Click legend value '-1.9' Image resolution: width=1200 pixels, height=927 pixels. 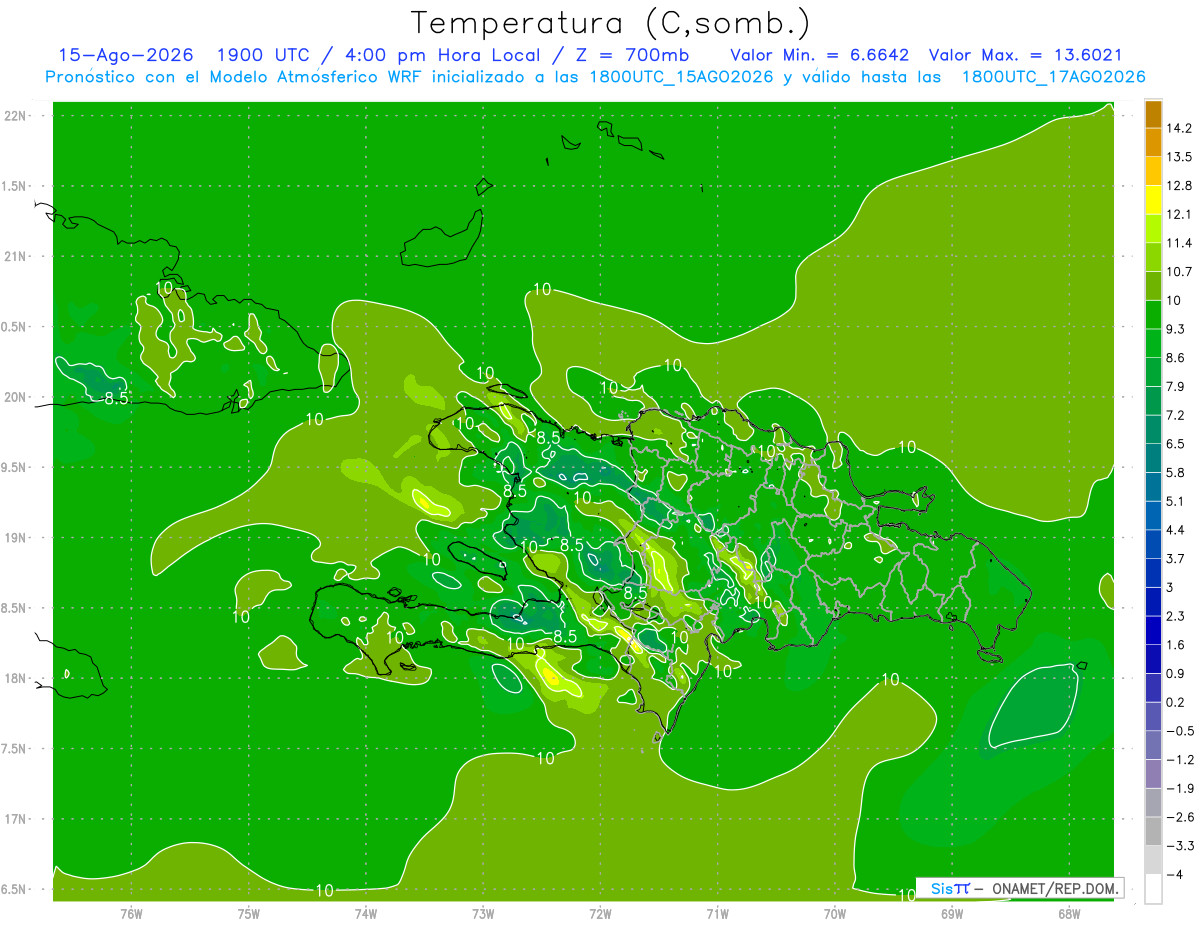[1179, 788]
